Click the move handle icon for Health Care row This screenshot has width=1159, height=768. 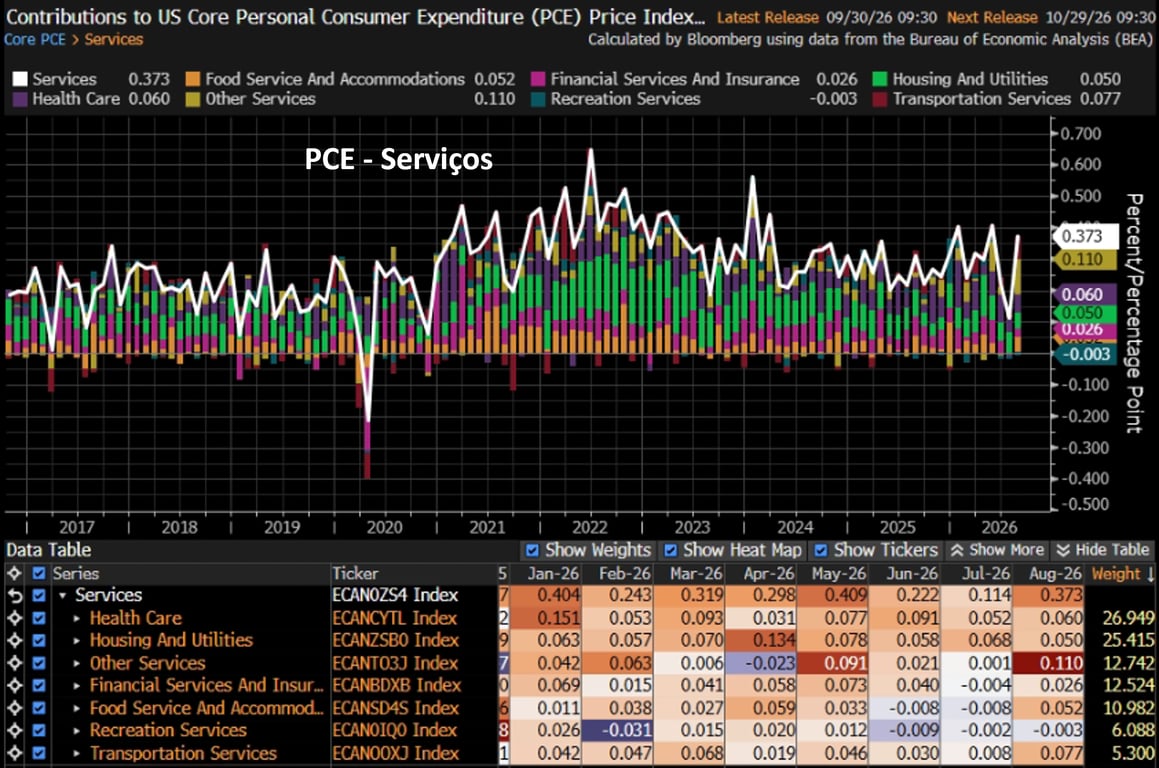(14, 618)
